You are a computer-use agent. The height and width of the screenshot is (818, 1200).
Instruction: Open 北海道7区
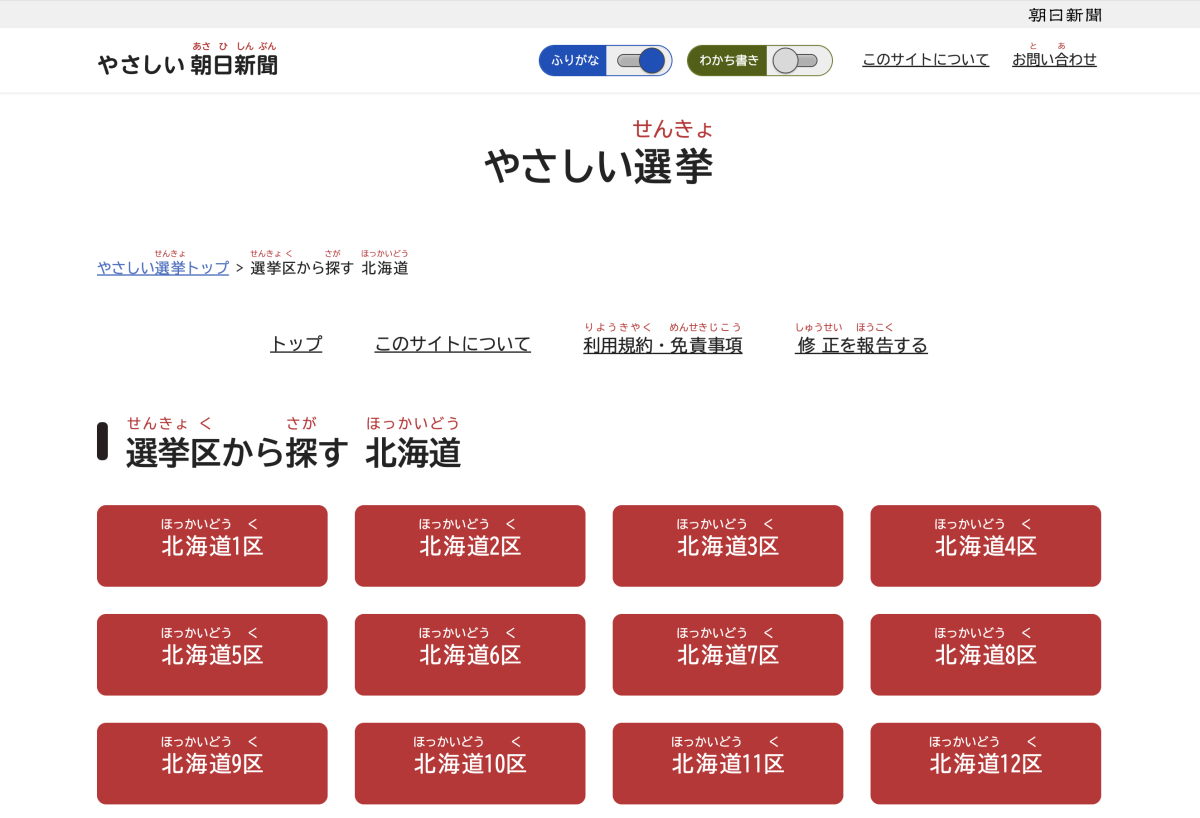coord(727,655)
